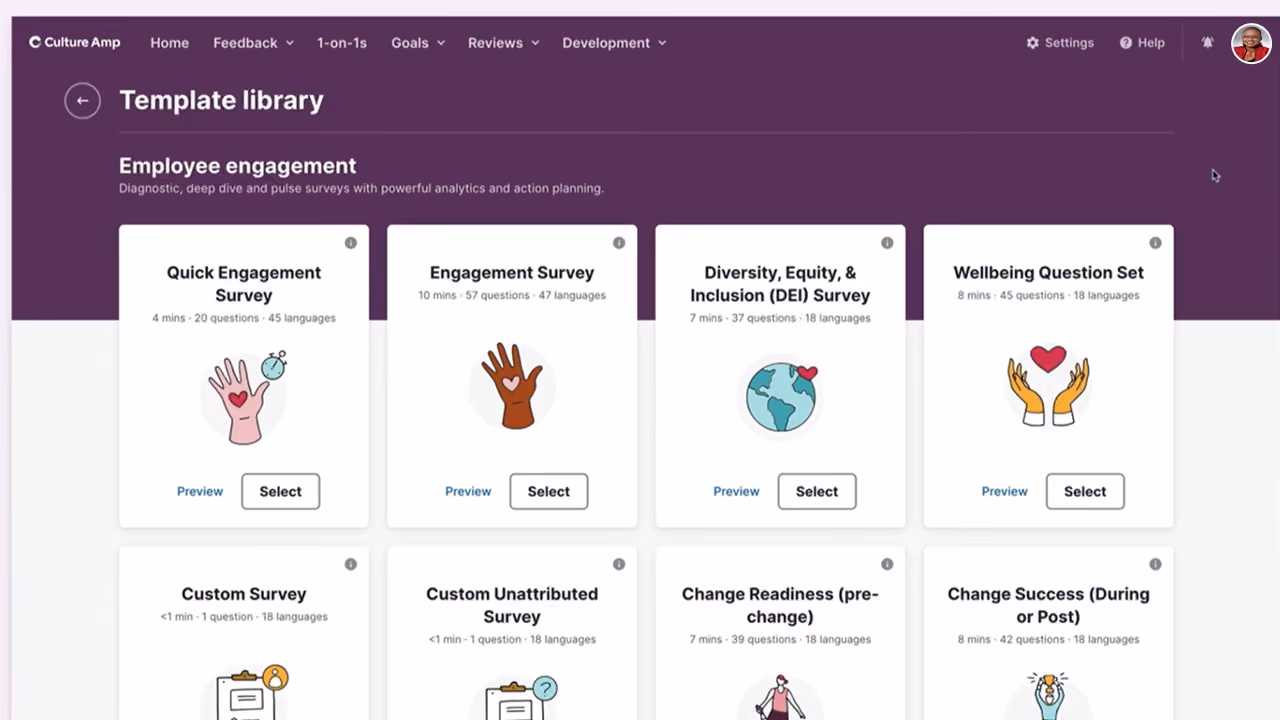Expand the Feedback dropdown menu
Screen dimensions: 1280x720
point(253,43)
